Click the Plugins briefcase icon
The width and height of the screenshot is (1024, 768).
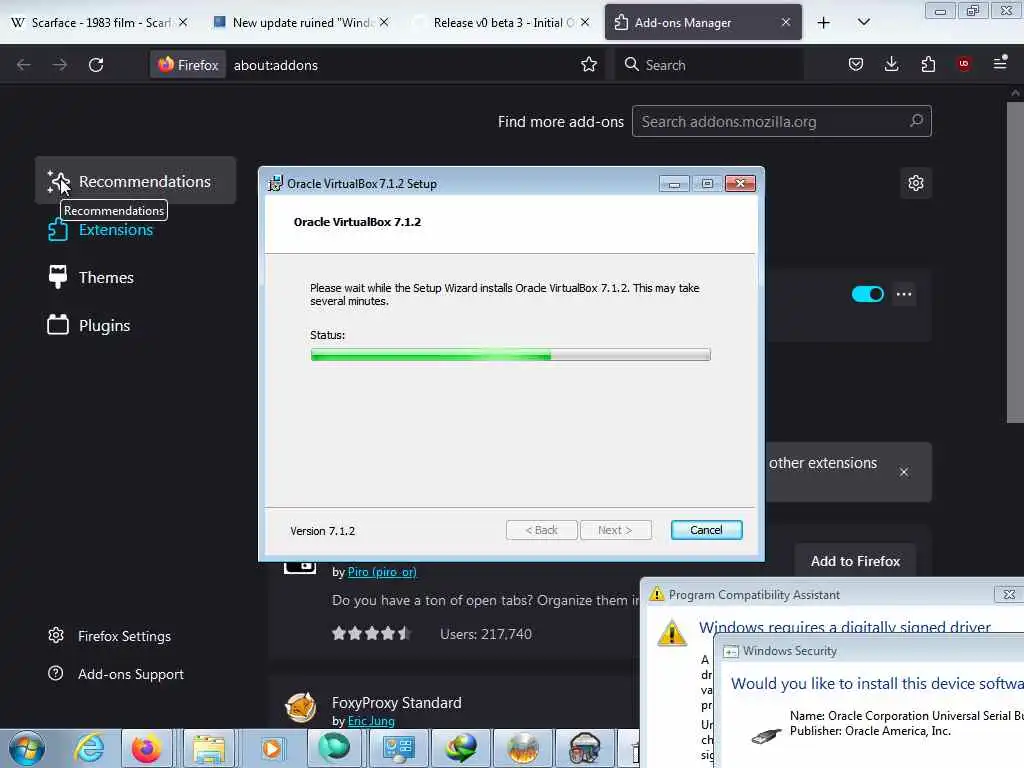[58, 325]
